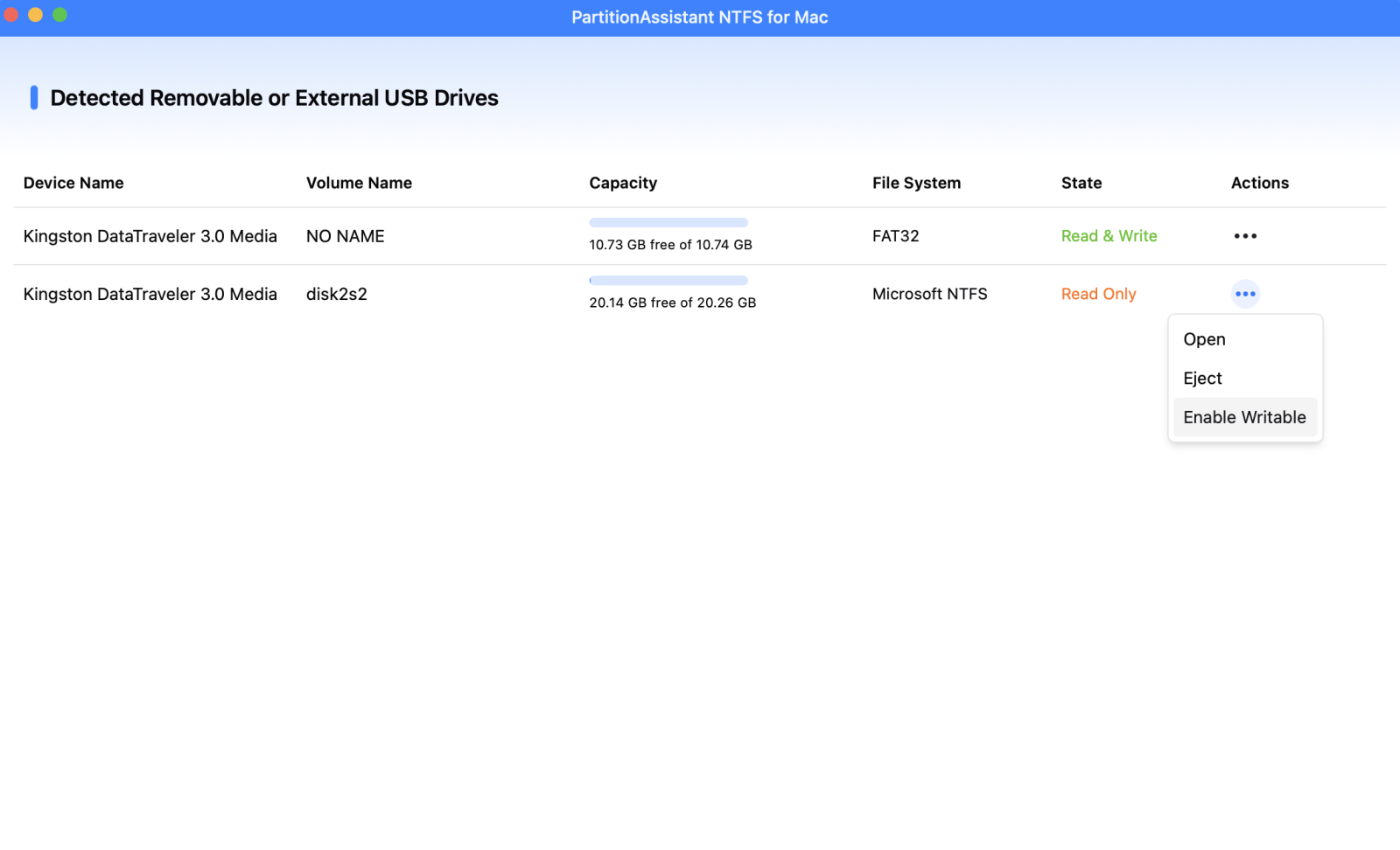Open actions menu for NO NAME volume
1400x850 pixels.
[1245, 236]
